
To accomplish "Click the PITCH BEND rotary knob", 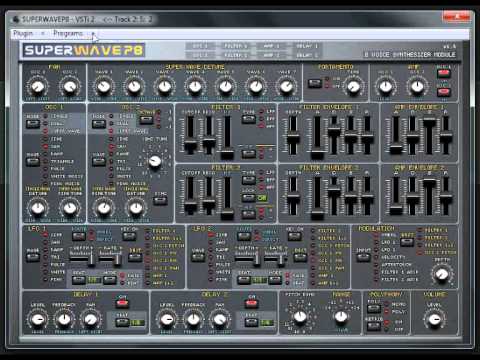I will tap(300, 317).
